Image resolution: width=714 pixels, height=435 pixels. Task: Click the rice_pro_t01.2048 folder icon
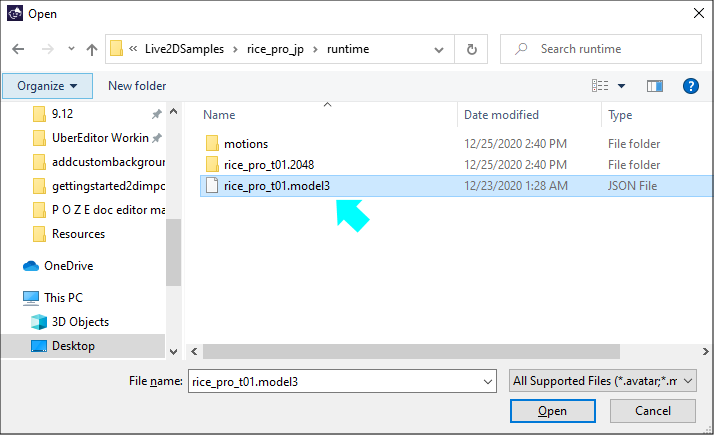(x=212, y=164)
